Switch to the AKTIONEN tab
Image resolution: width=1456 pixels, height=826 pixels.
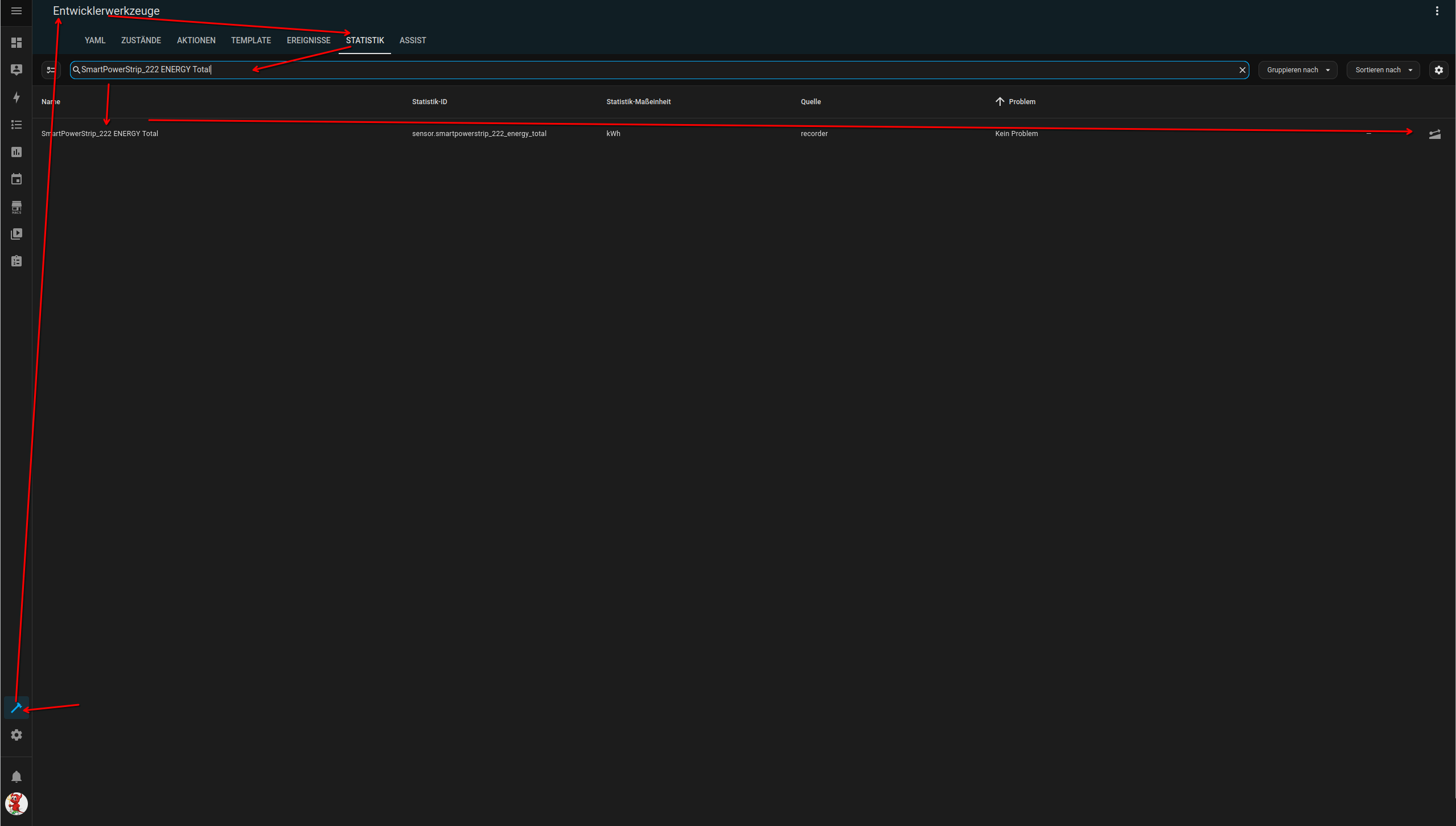[x=196, y=40]
